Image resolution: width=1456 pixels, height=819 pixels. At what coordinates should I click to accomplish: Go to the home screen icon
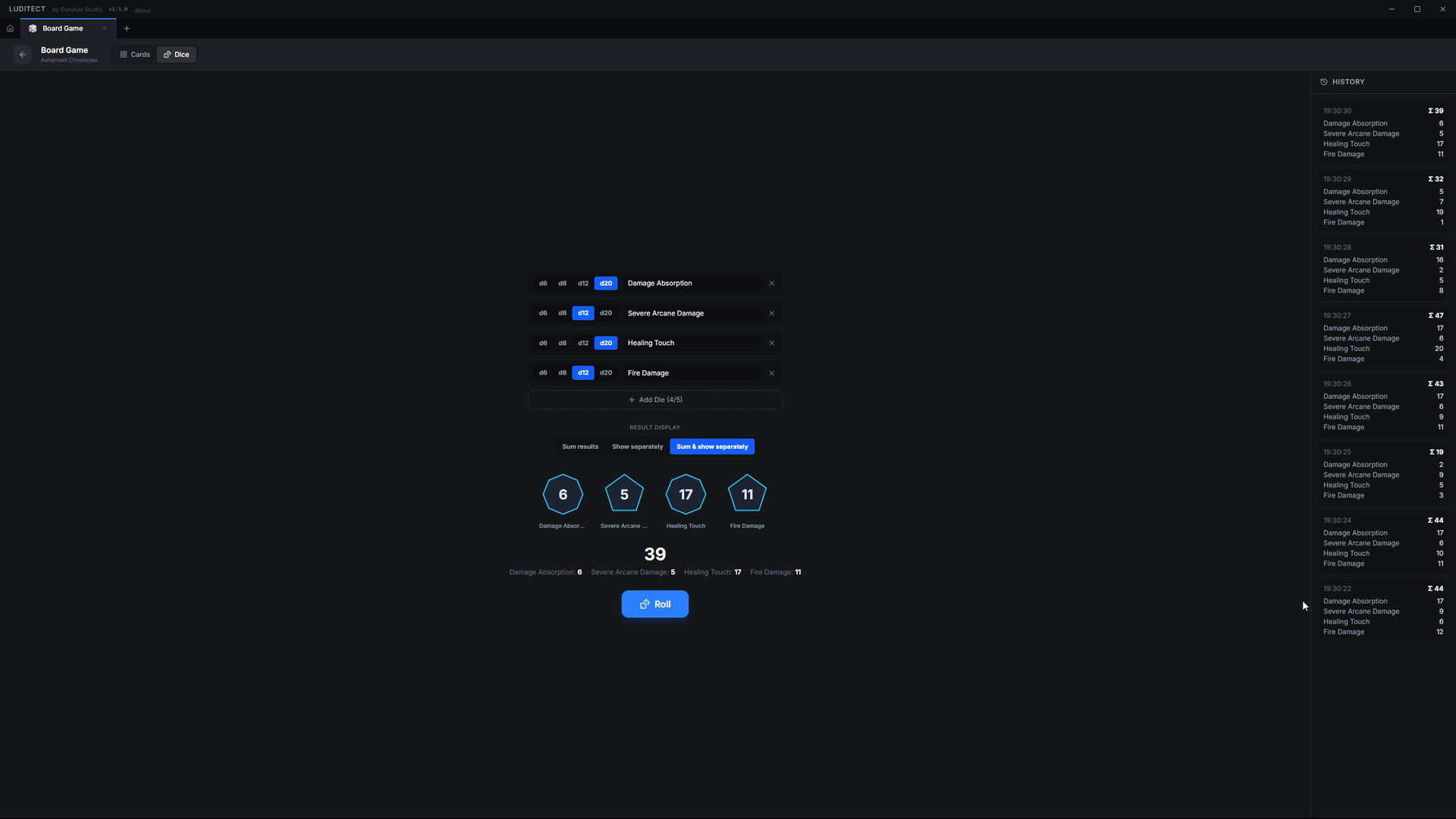pyautogui.click(x=10, y=29)
